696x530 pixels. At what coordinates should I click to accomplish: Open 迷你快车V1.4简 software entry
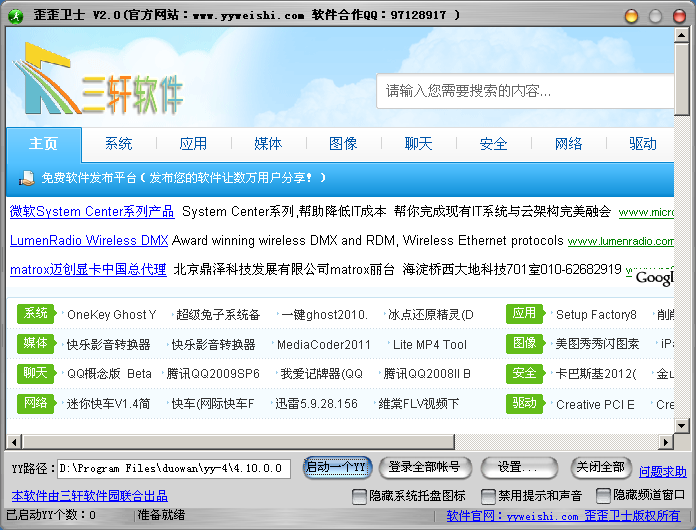tap(108, 404)
